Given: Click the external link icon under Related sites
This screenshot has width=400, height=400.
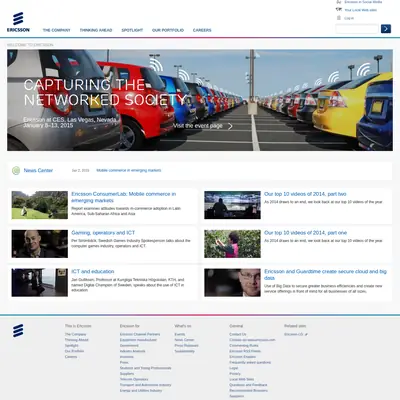Looking at the screenshot, I should [306, 334].
